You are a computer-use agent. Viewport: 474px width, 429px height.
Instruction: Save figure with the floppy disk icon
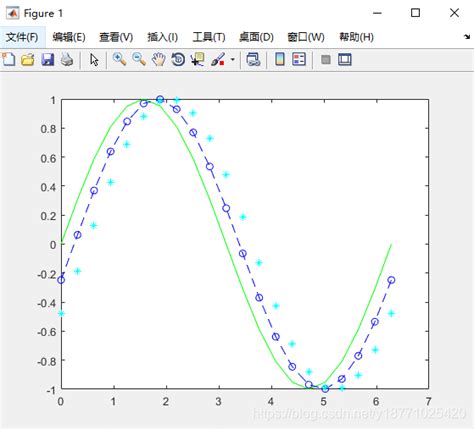(48, 60)
